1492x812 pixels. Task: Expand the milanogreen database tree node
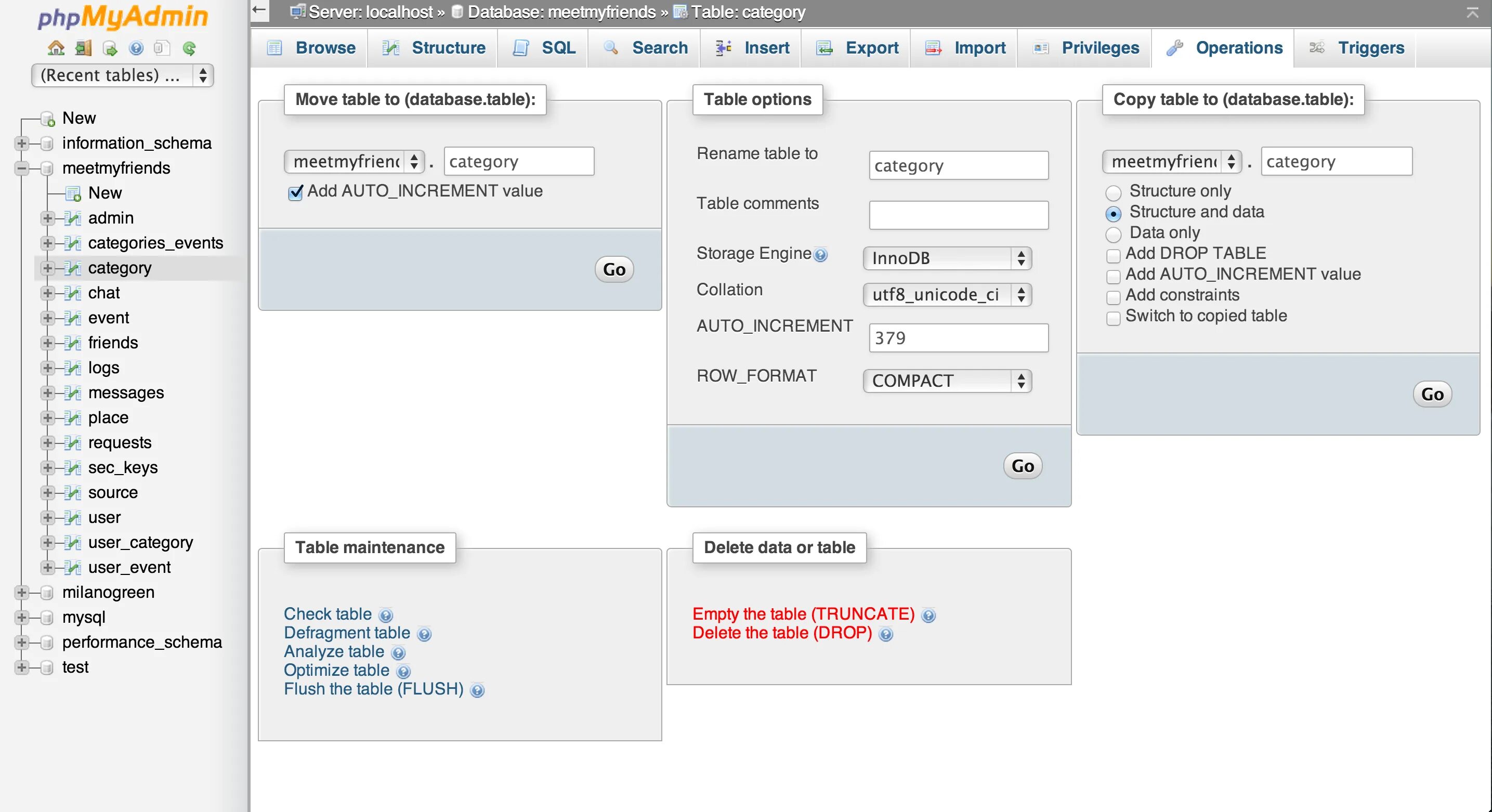[x=21, y=593]
